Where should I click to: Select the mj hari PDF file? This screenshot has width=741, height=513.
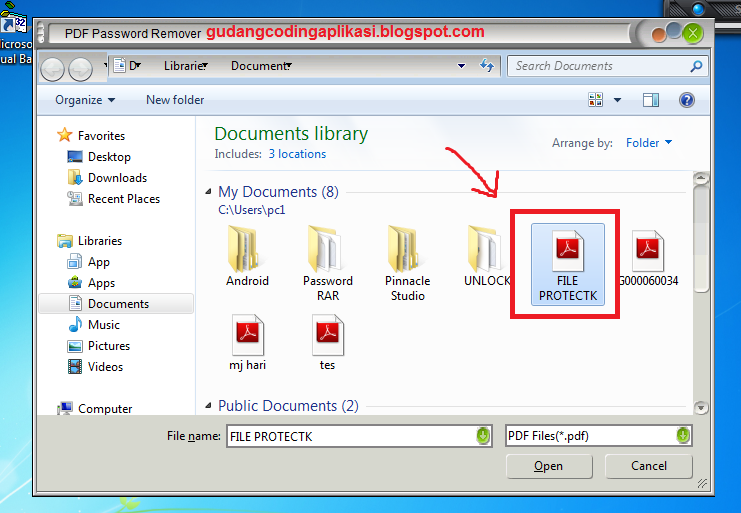[x=248, y=343]
